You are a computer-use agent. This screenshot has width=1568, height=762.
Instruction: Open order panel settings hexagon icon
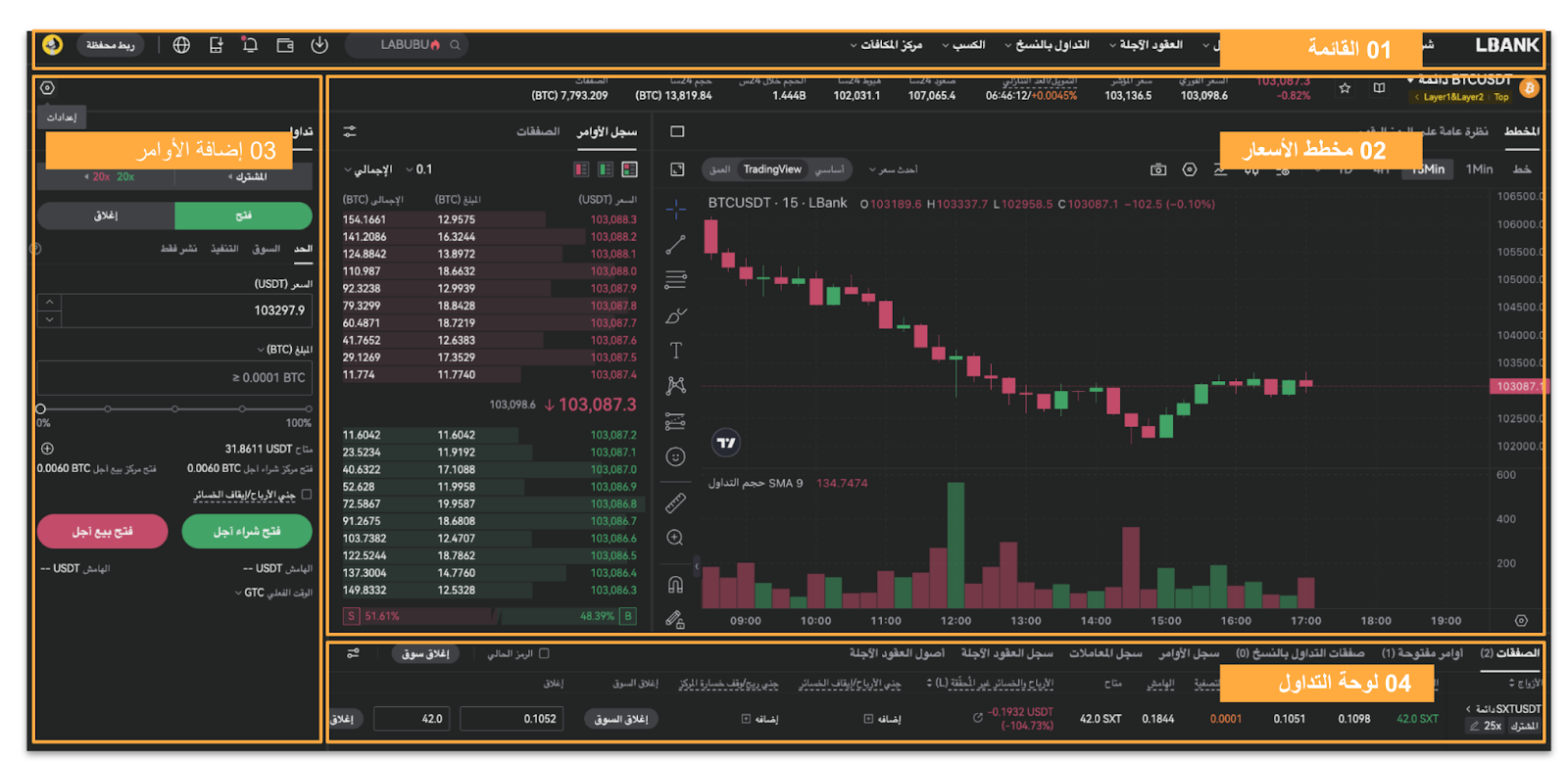click(47, 88)
